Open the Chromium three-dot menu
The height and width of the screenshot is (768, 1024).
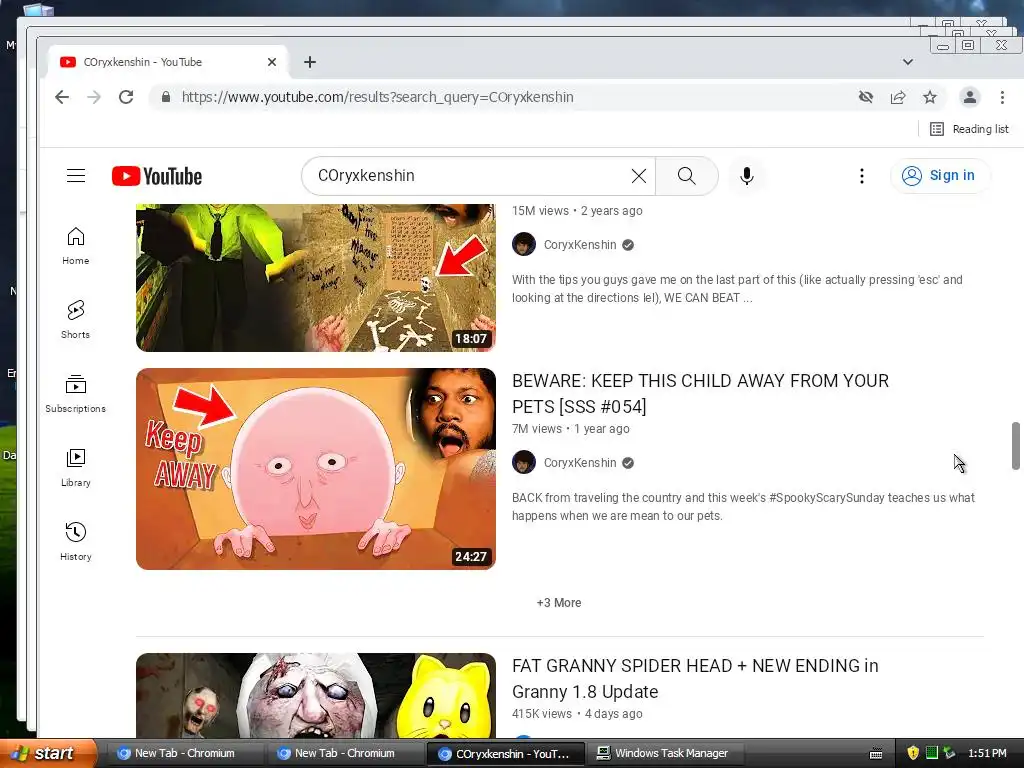pos(1002,97)
